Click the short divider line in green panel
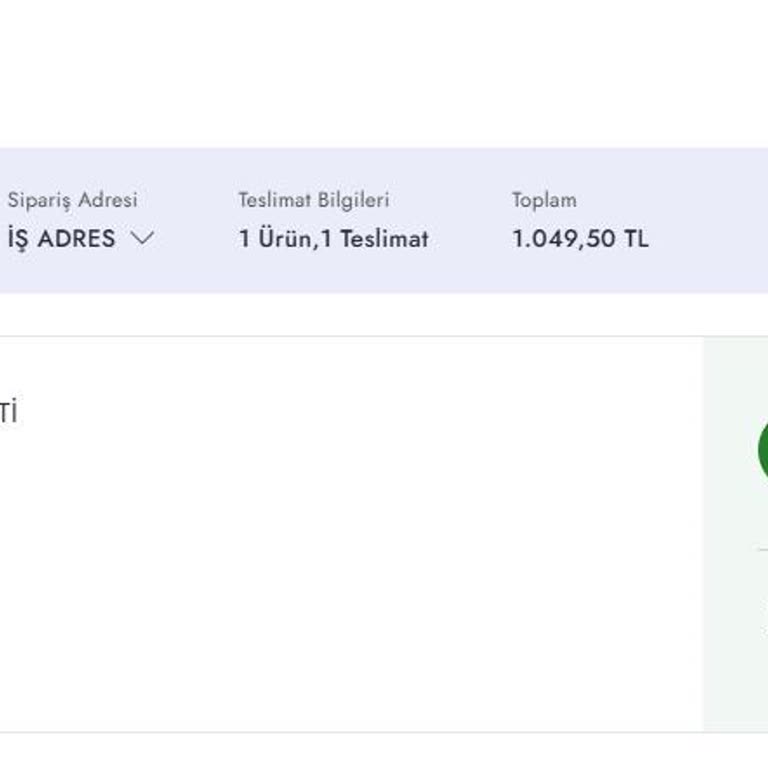 point(762,549)
